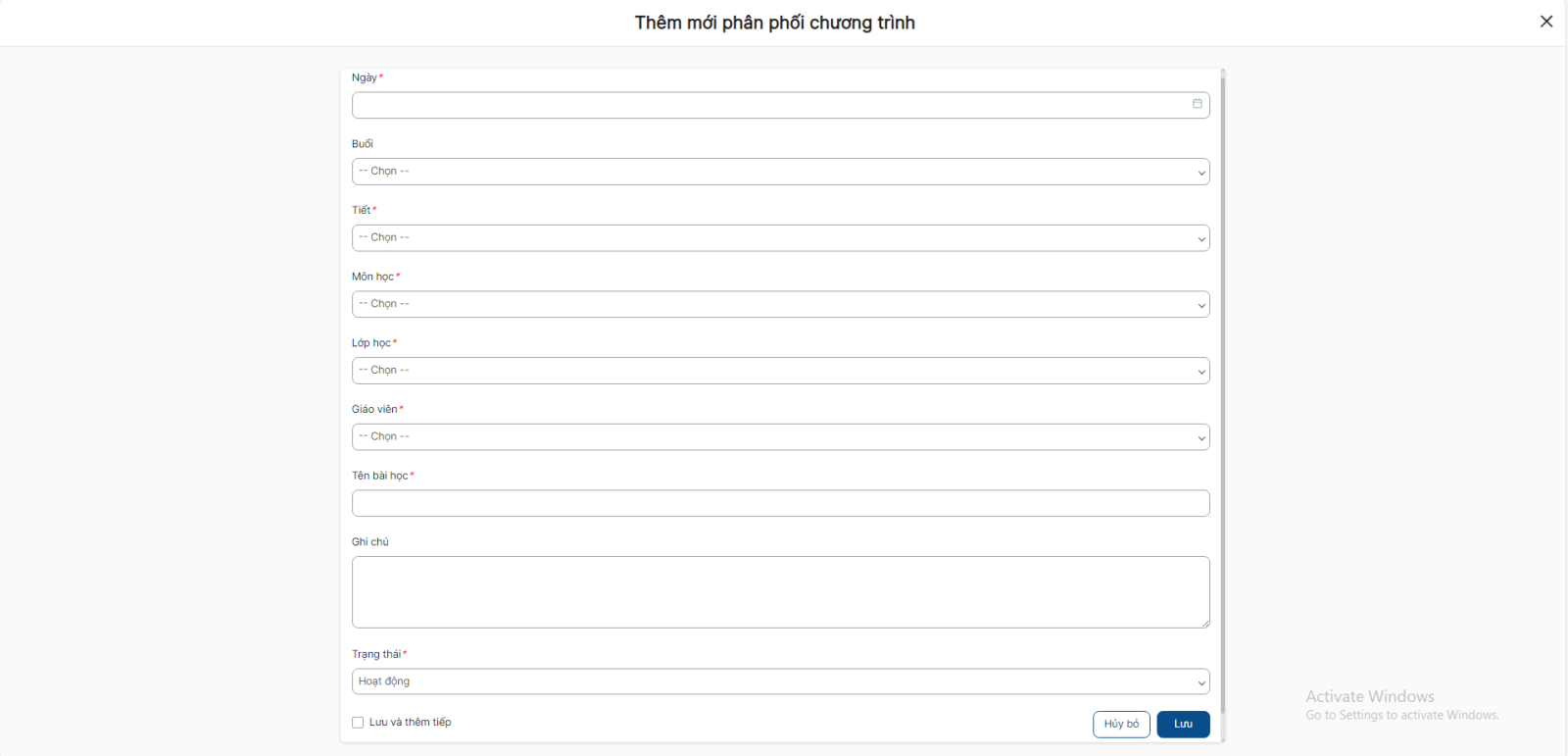
Task: Enable the Lưu và thêm tiếp checkbox
Action: 358,723
